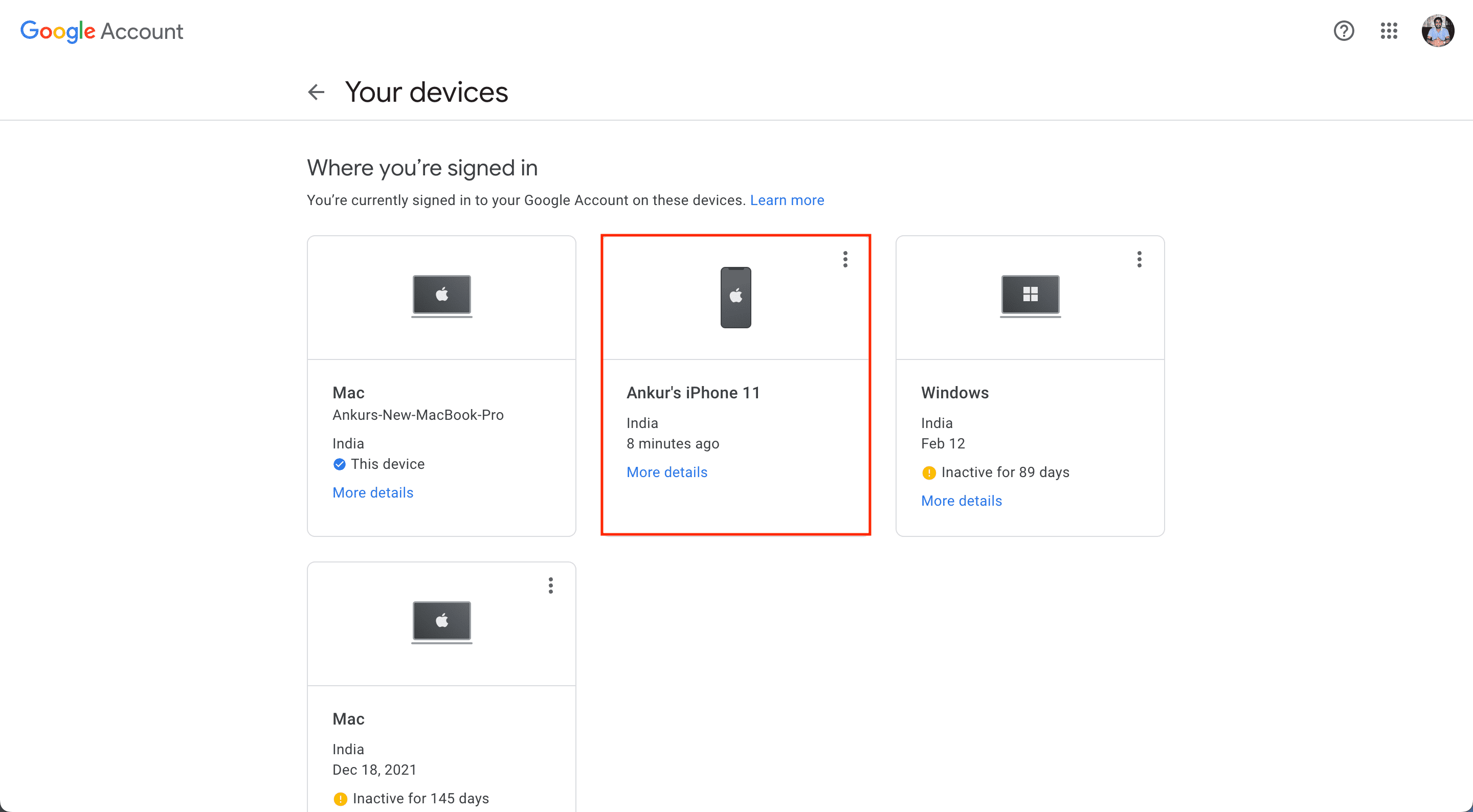Open the Learn more link

(788, 200)
